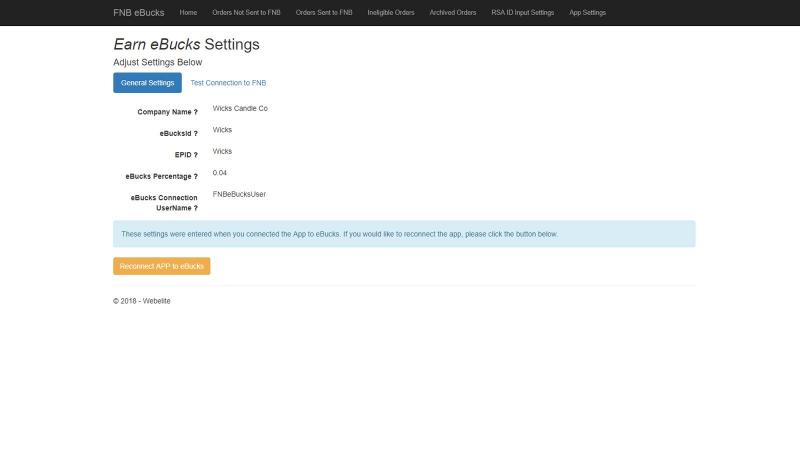Go to the Home nav item
Screen dimensions: 800x450
click(188, 13)
